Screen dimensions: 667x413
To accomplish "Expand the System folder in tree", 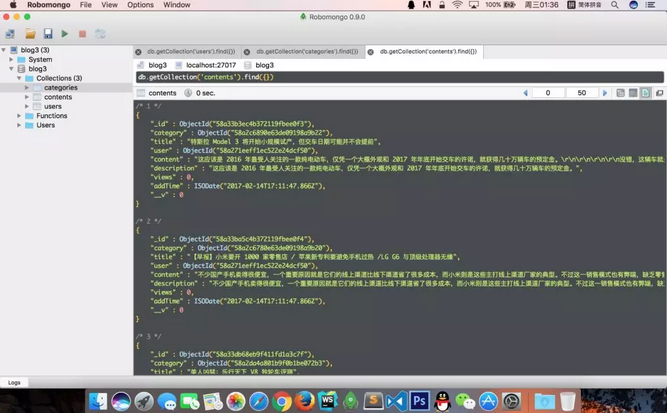I will click(11, 60).
